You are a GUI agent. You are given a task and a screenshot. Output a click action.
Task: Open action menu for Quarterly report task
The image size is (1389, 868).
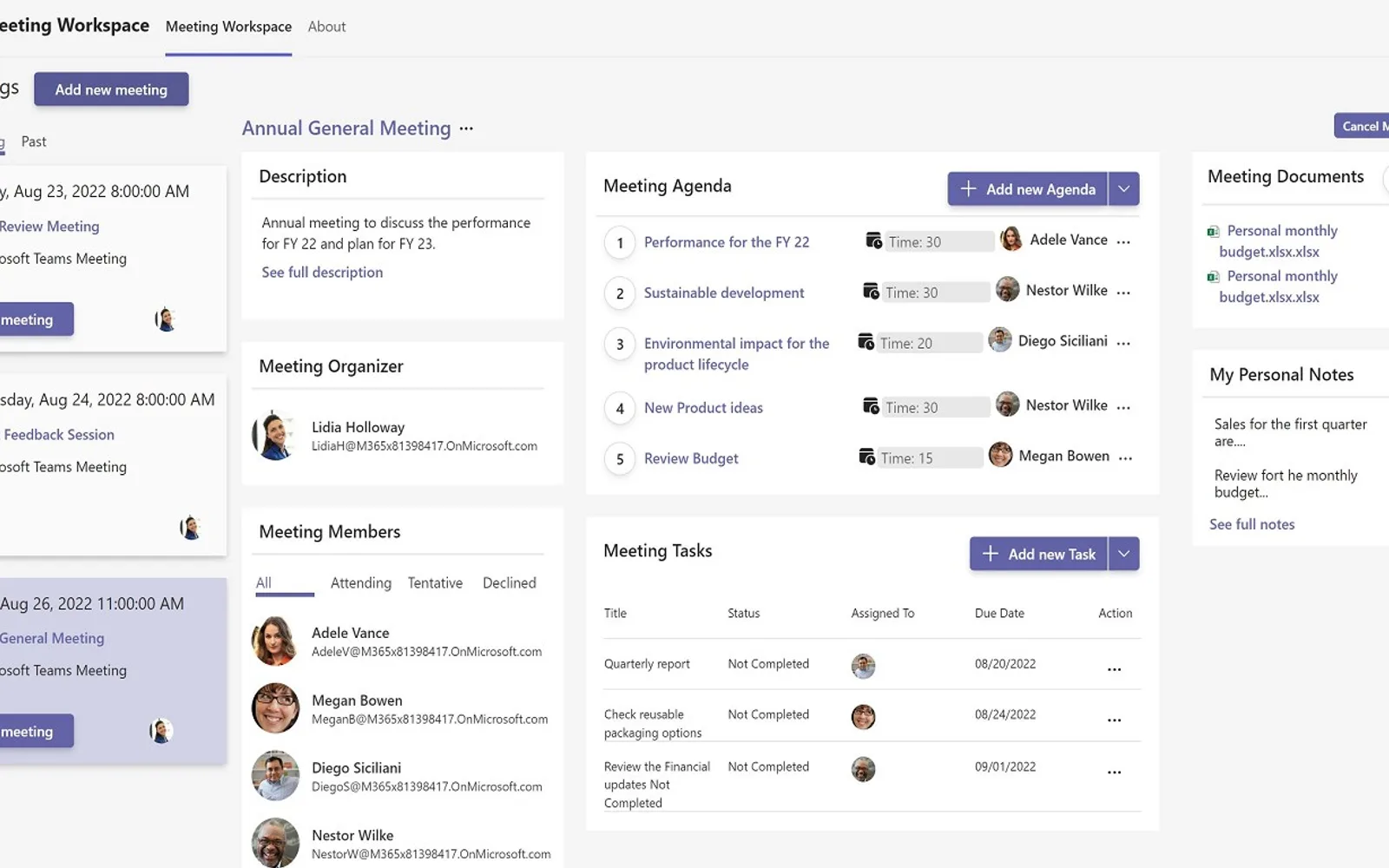[x=1114, y=669]
